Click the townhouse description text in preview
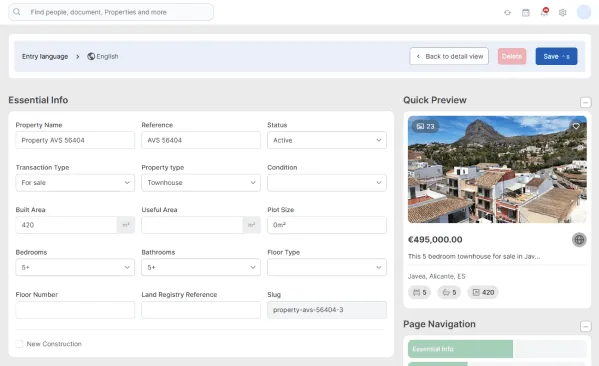This screenshot has height=366, width=599. pos(474,256)
